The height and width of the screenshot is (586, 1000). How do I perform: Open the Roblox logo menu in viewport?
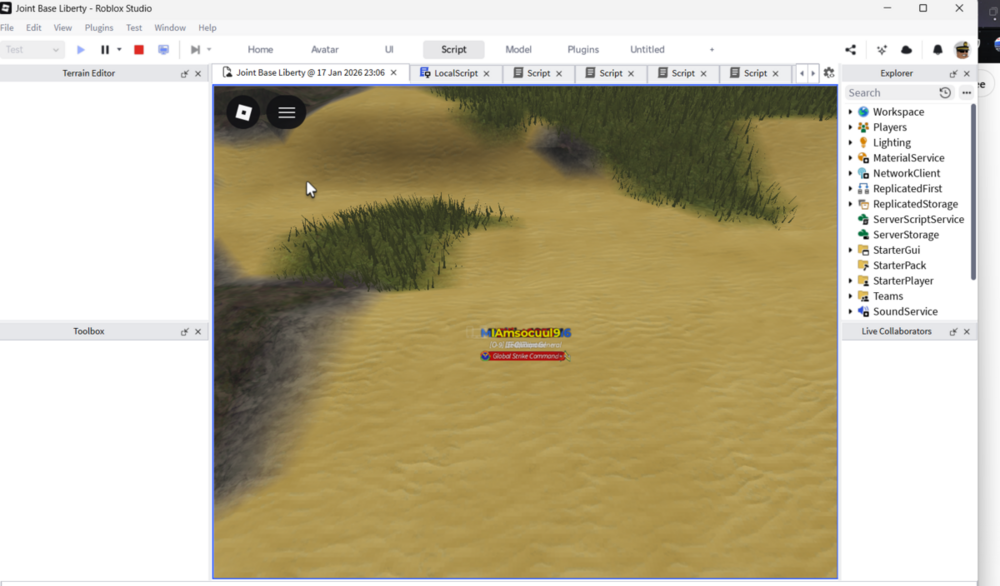244,112
